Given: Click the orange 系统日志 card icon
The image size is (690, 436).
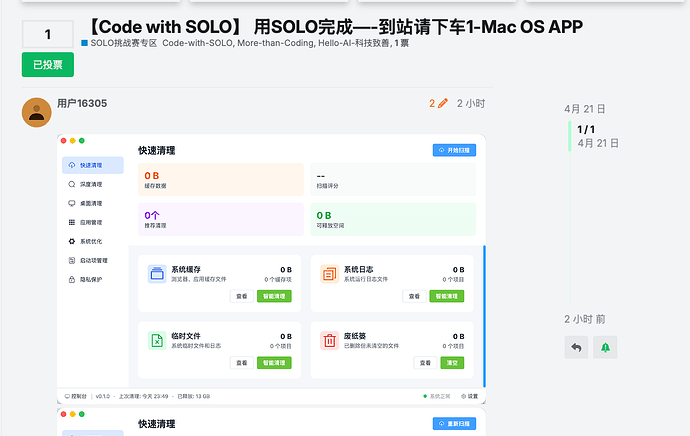Looking at the screenshot, I should [x=329, y=274].
